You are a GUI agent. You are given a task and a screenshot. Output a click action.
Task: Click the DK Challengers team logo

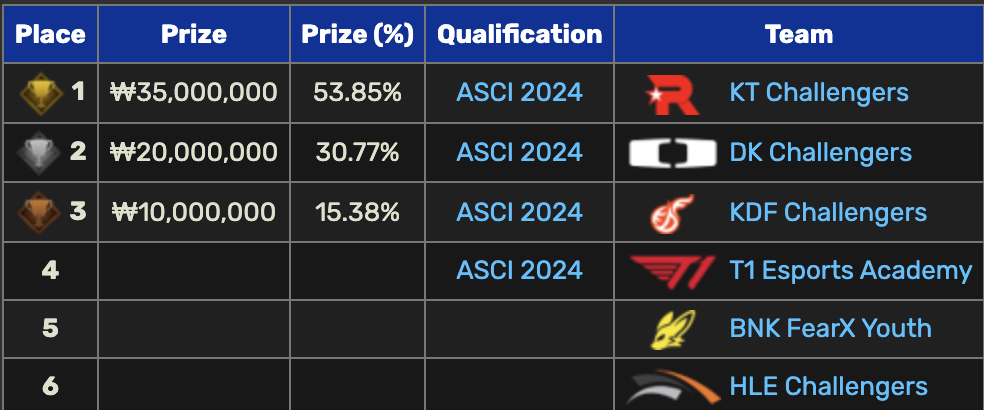(x=673, y=153)
